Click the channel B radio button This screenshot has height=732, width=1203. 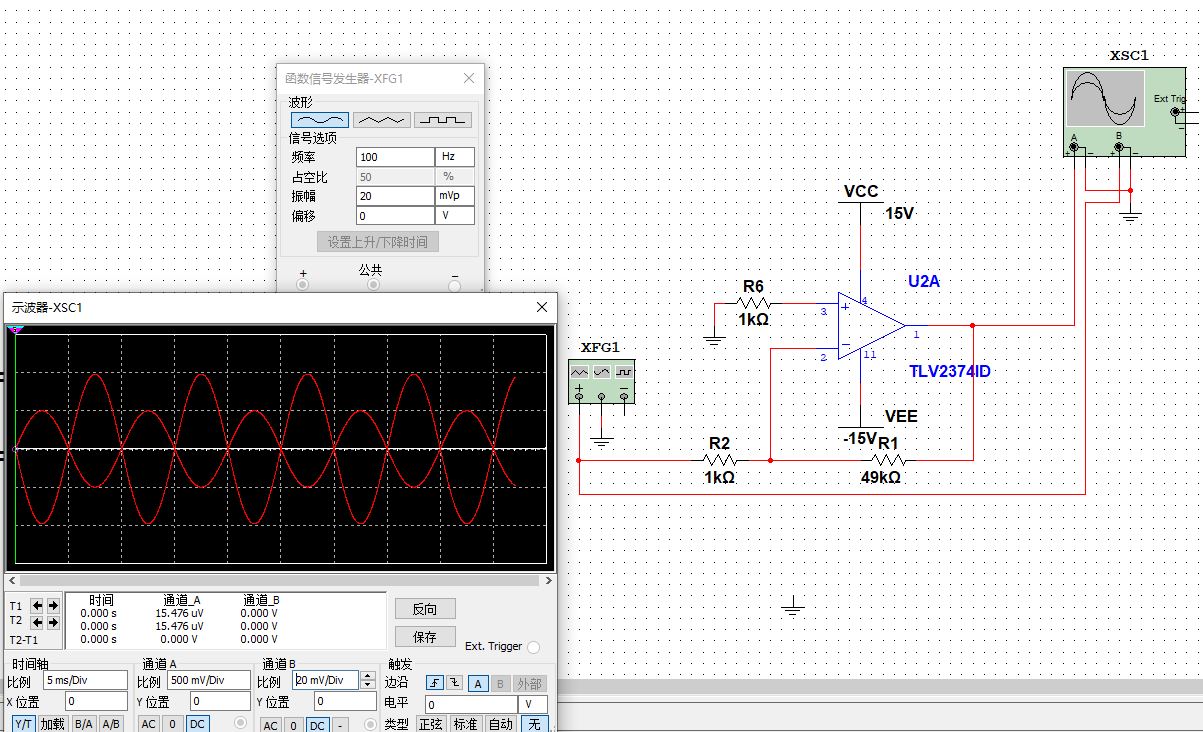pos(370,724)
